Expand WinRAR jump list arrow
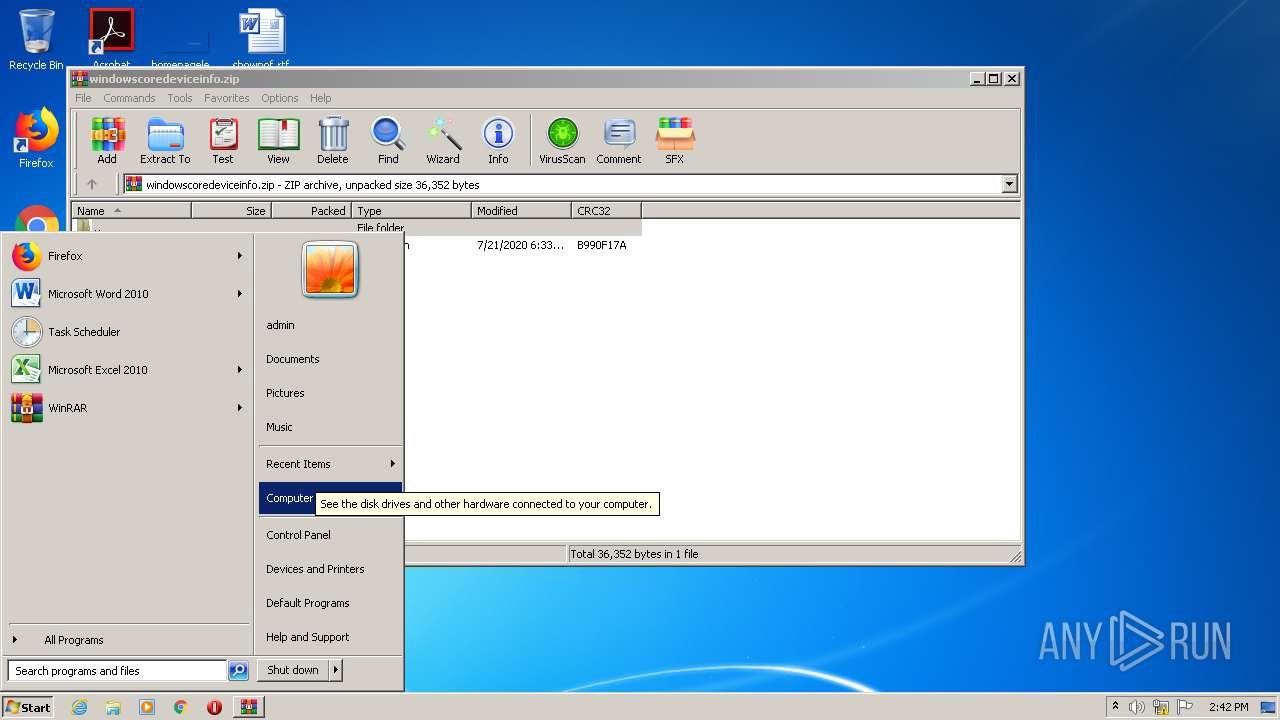The image size is (1280, 720). coord(240,408)
